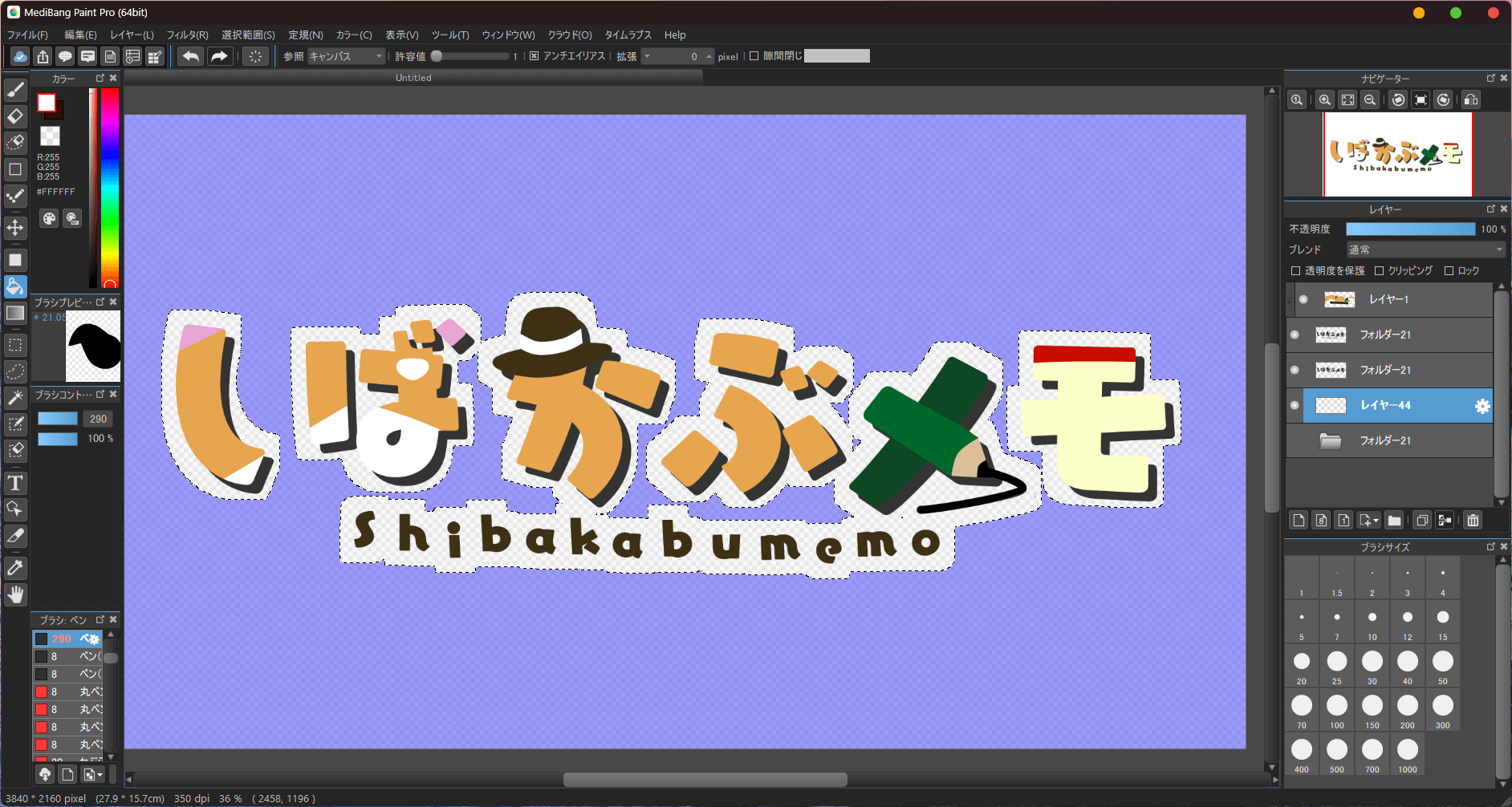Open the ブレンド mode dropdown
Image resolution: width=1512 pixels, height=807 pixels.
1425,250
